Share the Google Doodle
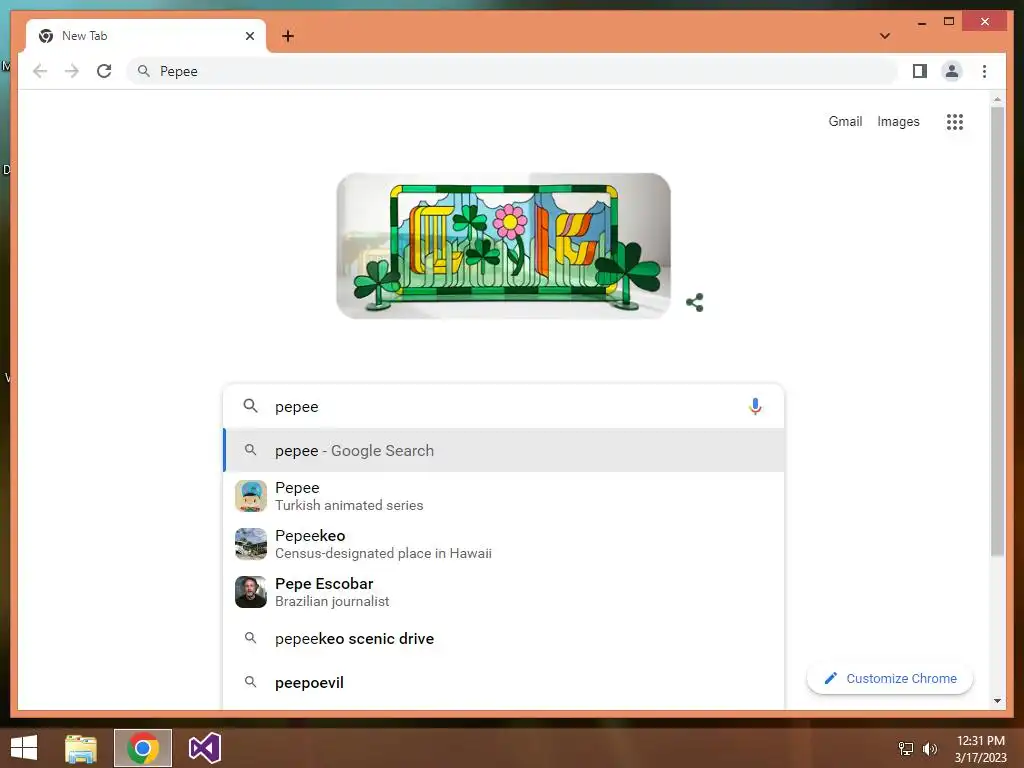 pyautogui.click(x=695, y=302)
